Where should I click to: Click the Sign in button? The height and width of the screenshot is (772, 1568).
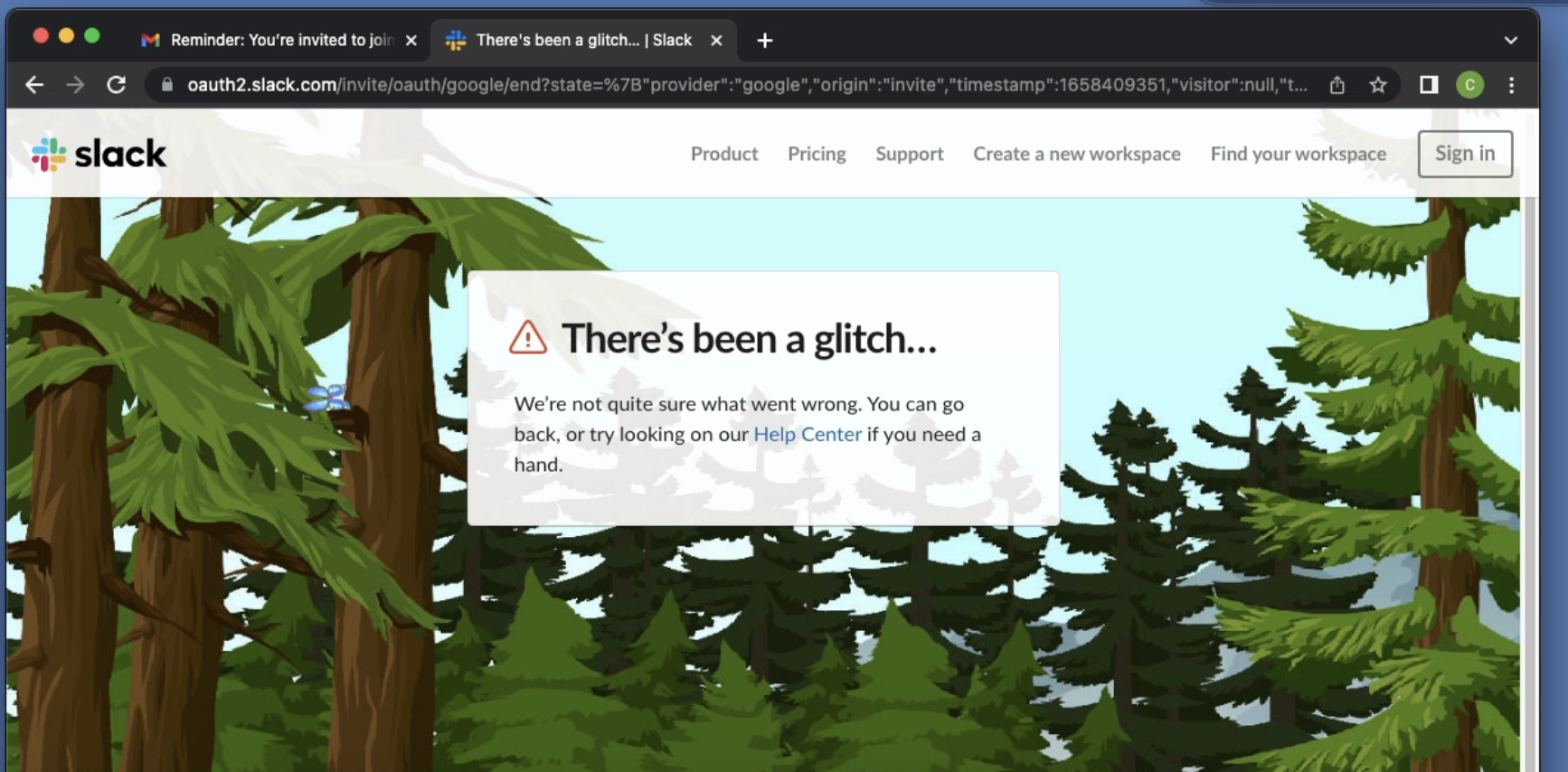(x=1465, y=154)
